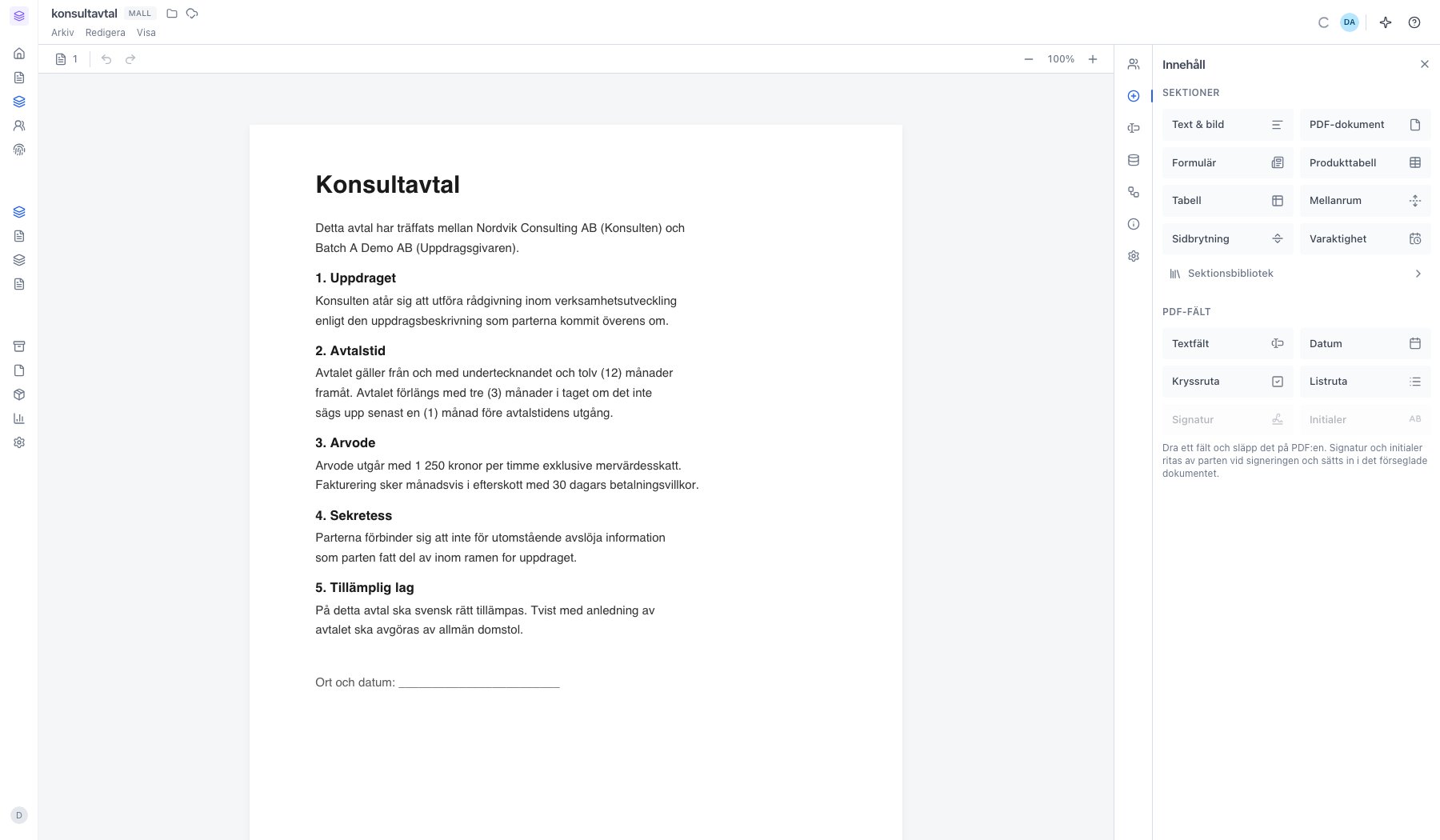Add a Mellanrum section
The height and width of the screenshot is (840, 1440).
(x=1365, y=201)
